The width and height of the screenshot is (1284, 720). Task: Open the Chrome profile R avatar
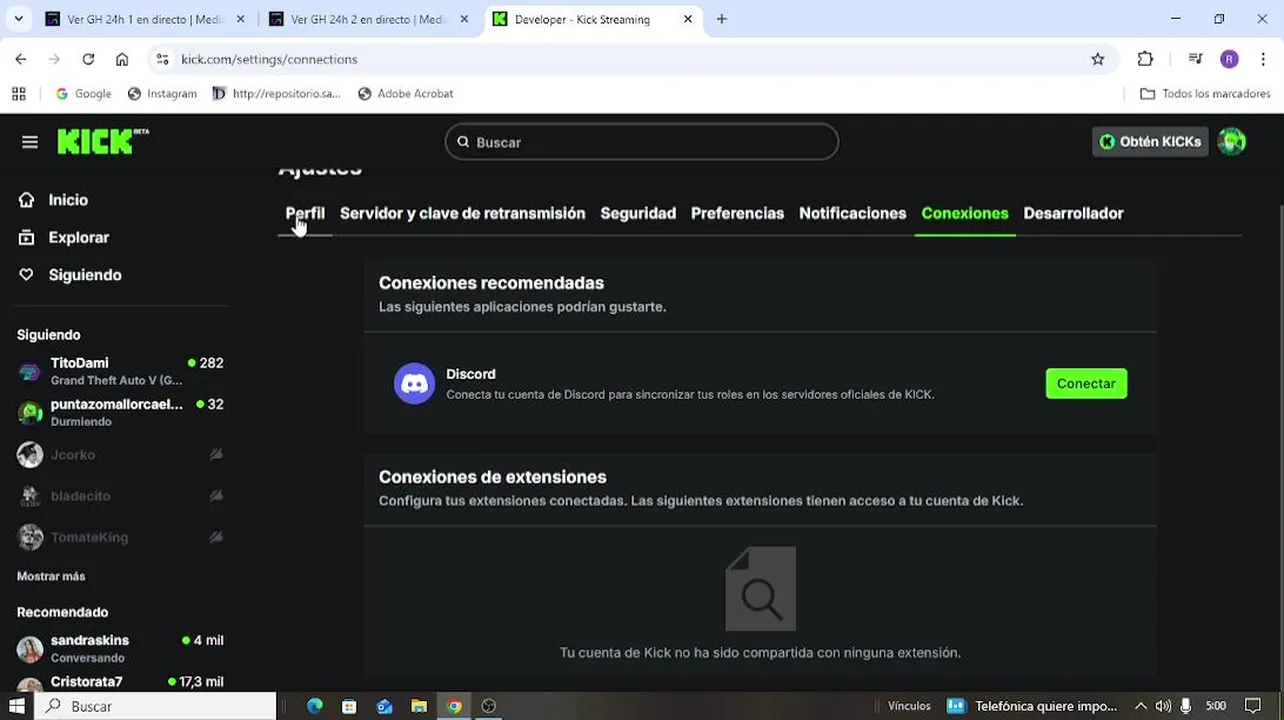click(x=1229, y=59)
